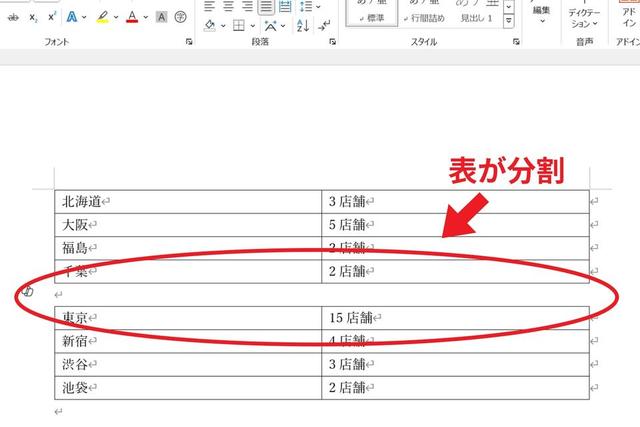Image resolution: width=640 pixels, height=427 pixels.
Task: Toggle justify alignment
Action: coord(266,6)
